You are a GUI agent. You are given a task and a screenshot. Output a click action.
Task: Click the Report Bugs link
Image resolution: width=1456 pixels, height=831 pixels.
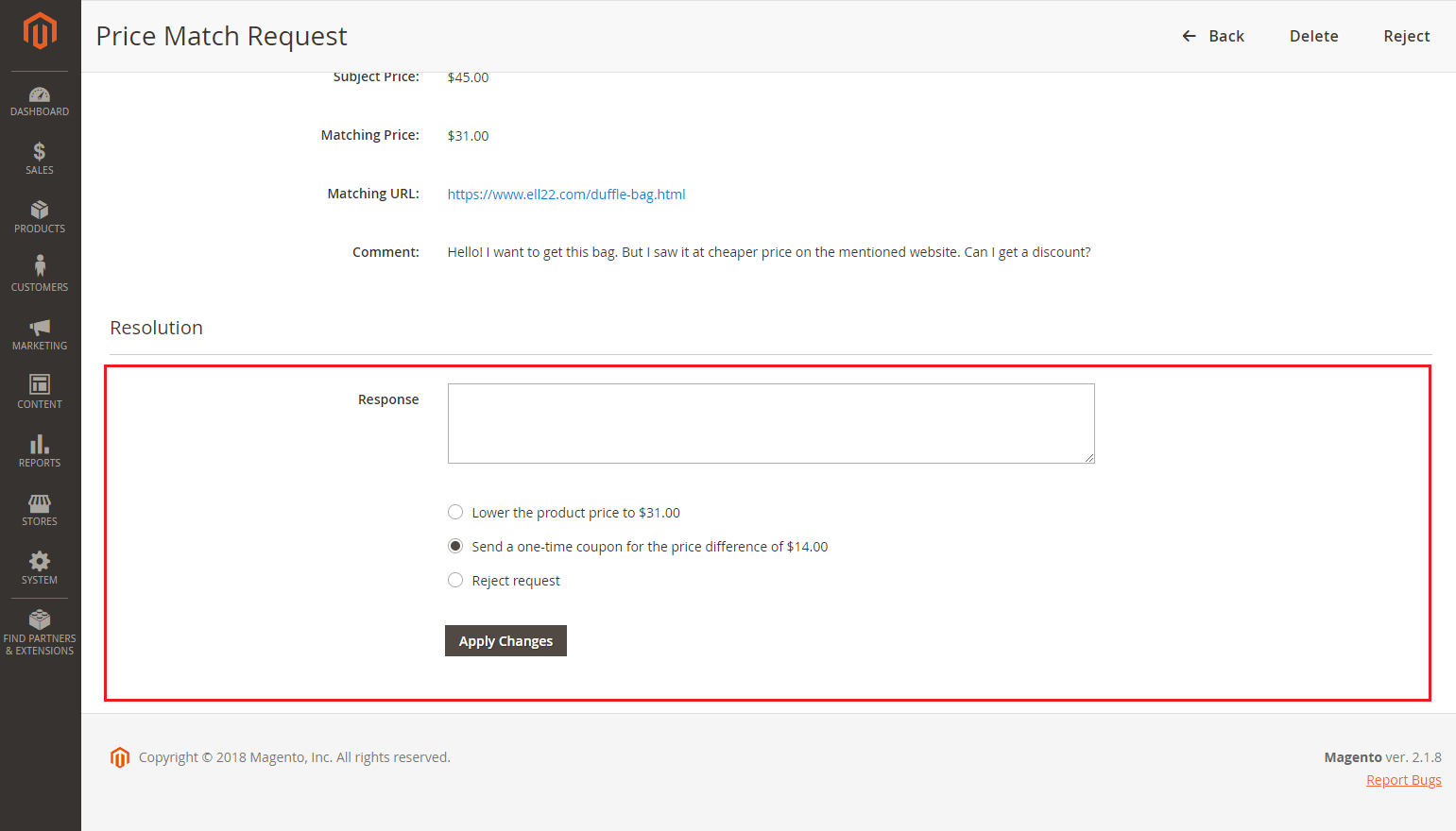click(x=1403, y=779)
